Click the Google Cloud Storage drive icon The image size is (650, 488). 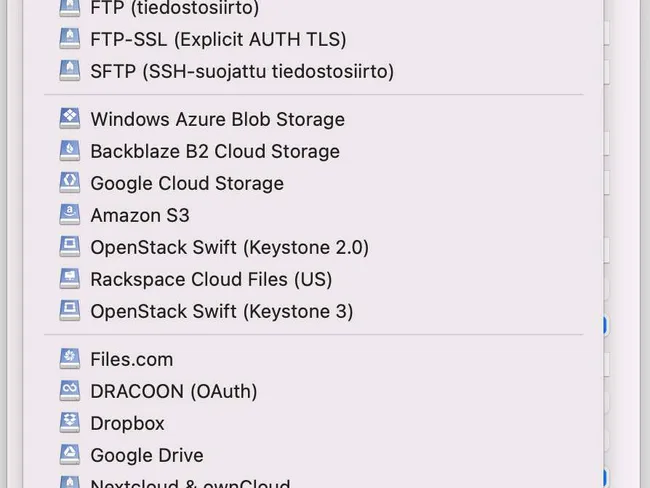click(x=70, y=182)
